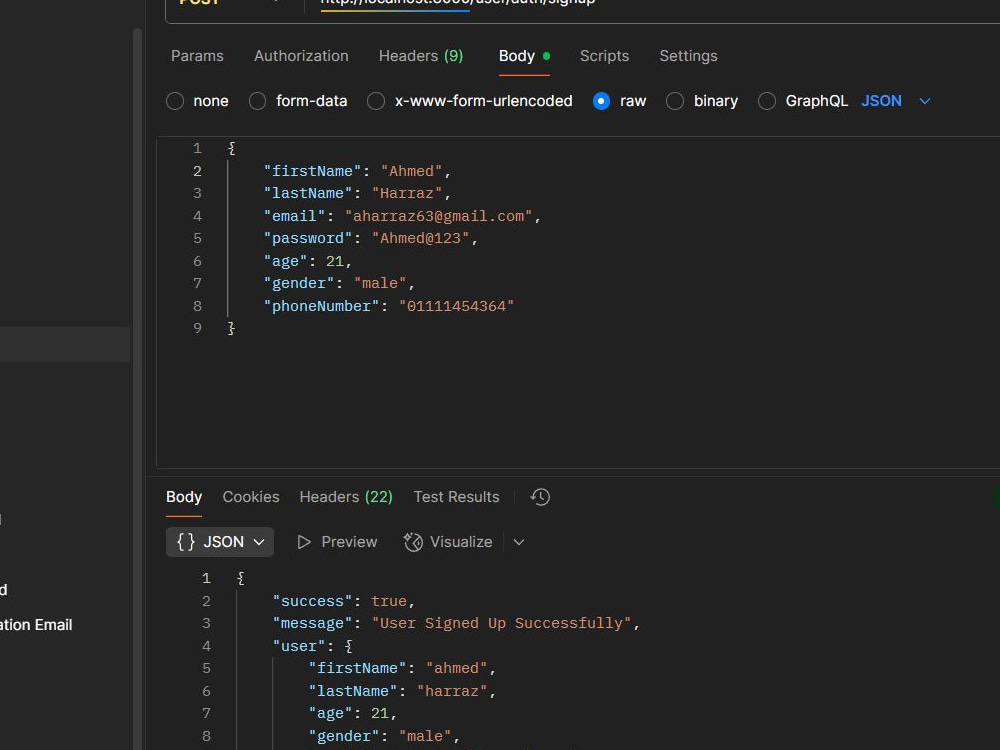Image resolution: width=1000 pixels, height=750 pixels.
Task: Click the "Ahmed" value in request body
Action: (411, 171)
